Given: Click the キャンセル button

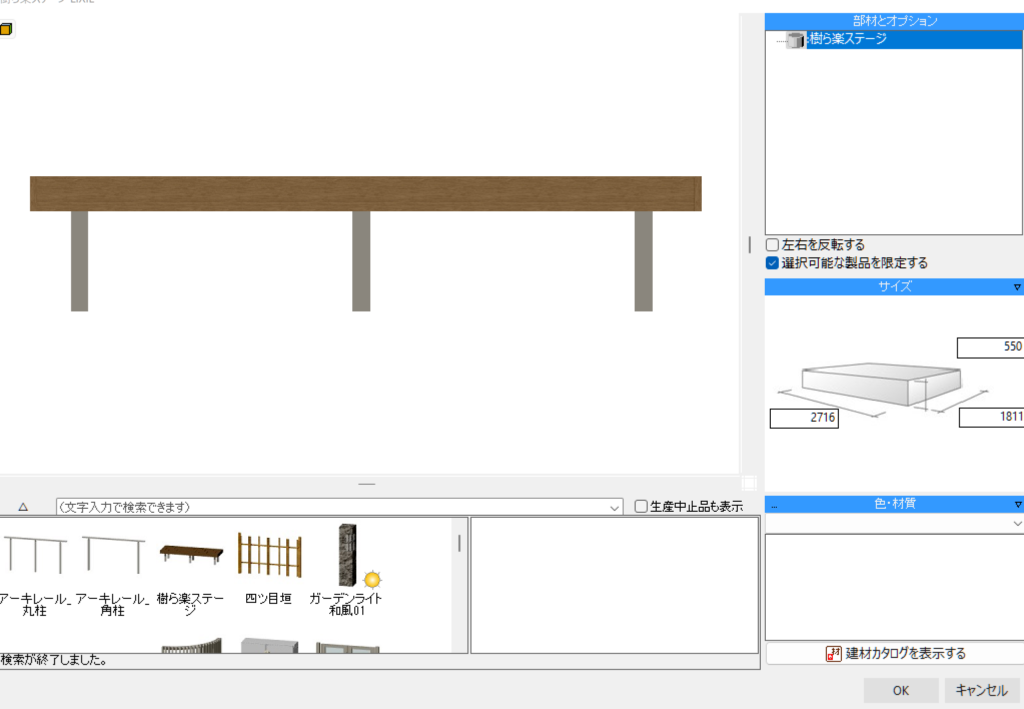Looking at the screenshot, I should point(981,690).
